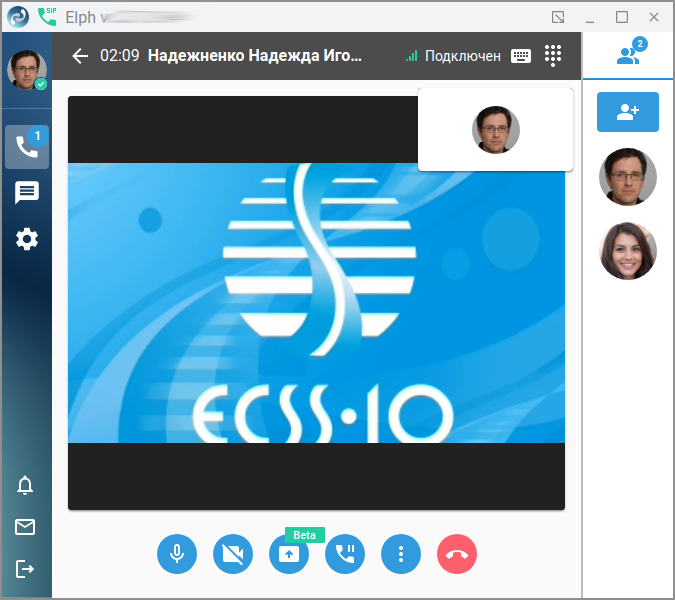Click the call timer 02:09
Viewport: 675px width, 600px height.
pyautogui.click(x=120, y=56)
